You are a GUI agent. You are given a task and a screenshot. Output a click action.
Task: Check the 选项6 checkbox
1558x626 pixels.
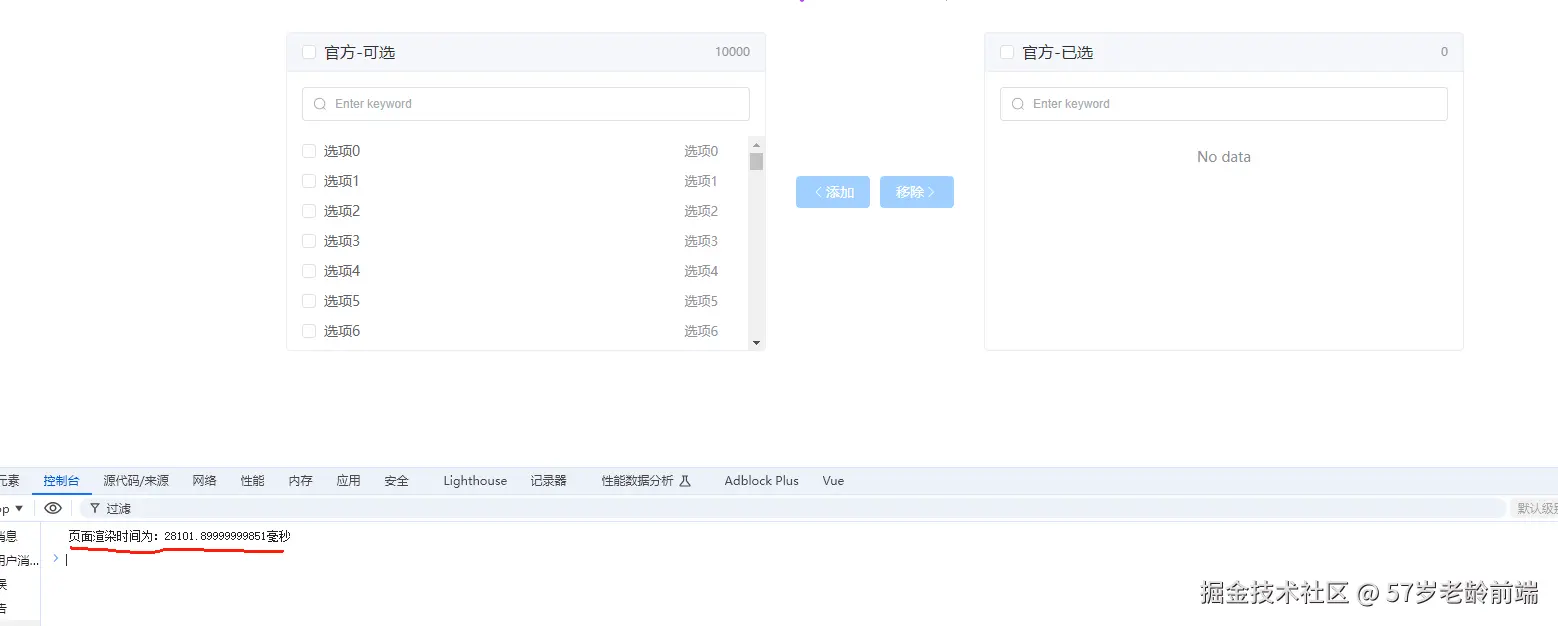click(x=309, y=331)
